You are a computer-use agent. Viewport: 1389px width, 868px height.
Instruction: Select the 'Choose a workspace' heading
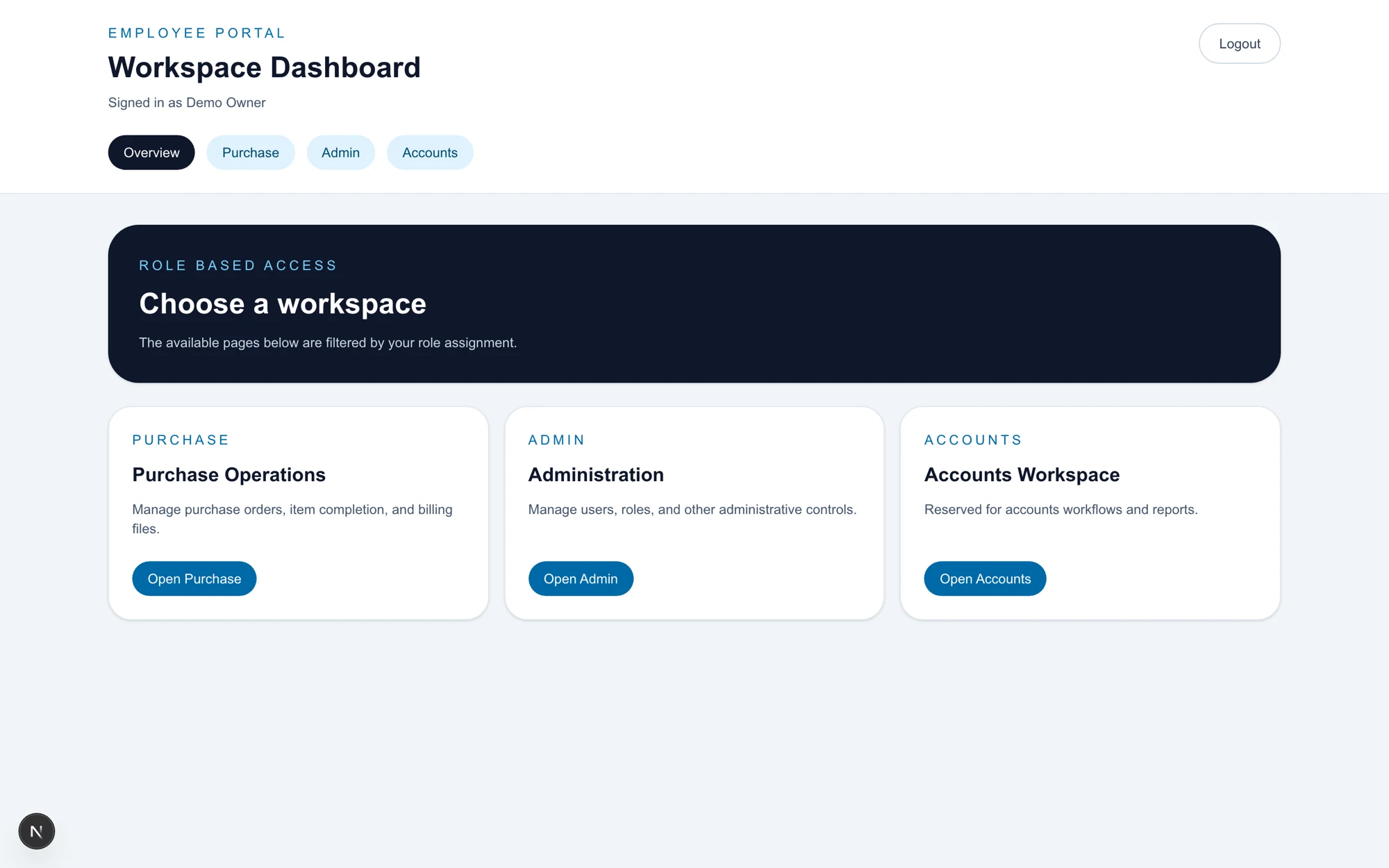coord(283,303)
